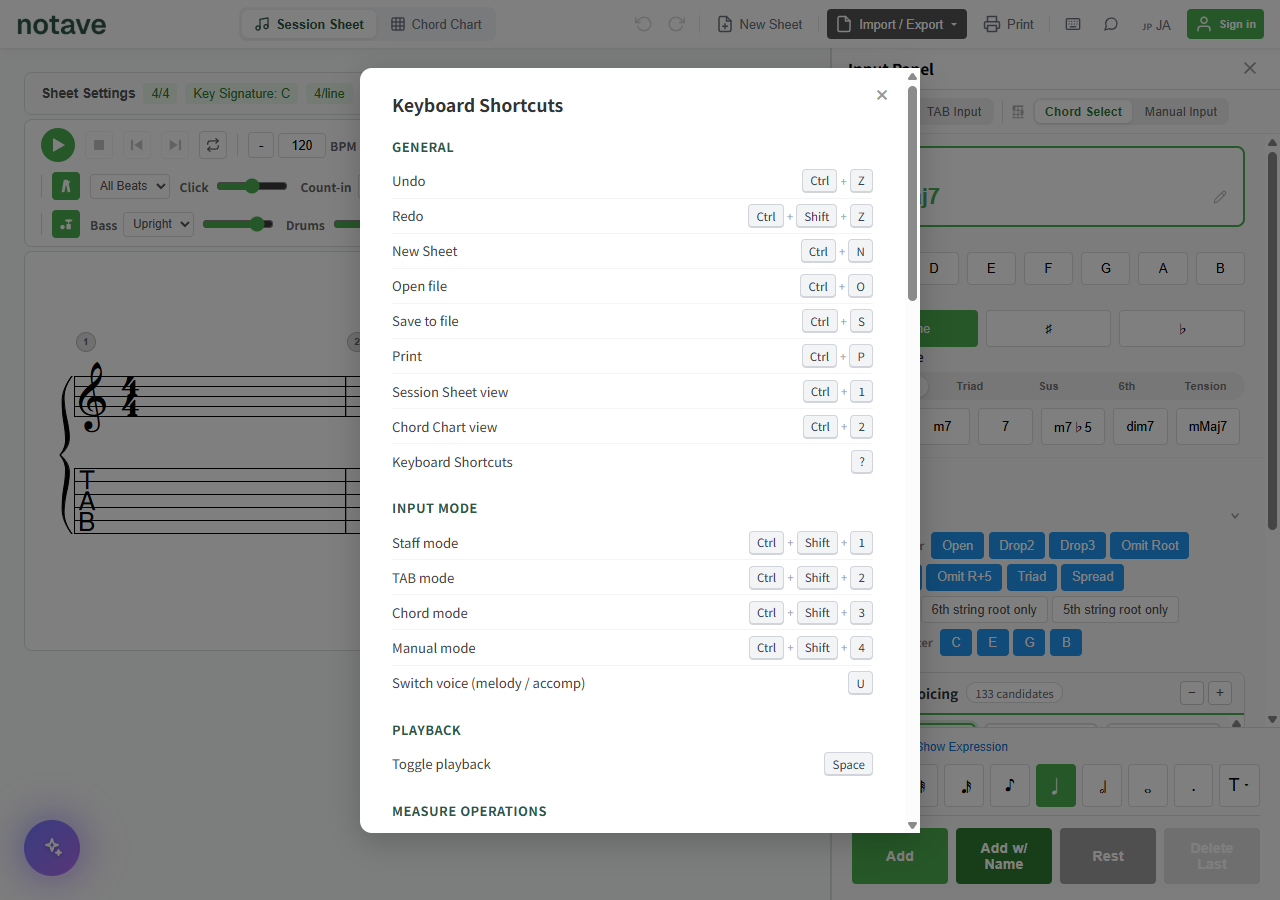This screenshot has height=900, width=1280.
Task: Open the 4/4 time signature setting
Action: [x=160, y=93]
